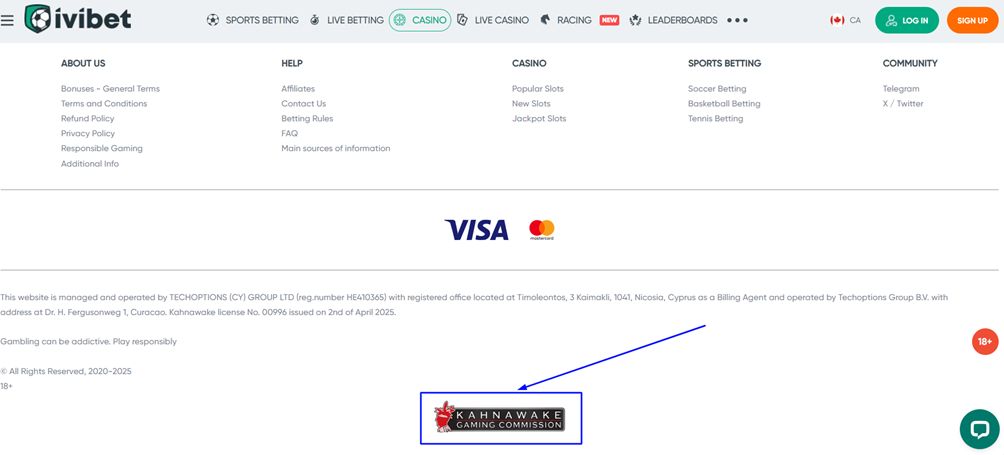Go to Sports Betting in navigation
This screenshot has width=1004, height=455.
coord(252,20)
